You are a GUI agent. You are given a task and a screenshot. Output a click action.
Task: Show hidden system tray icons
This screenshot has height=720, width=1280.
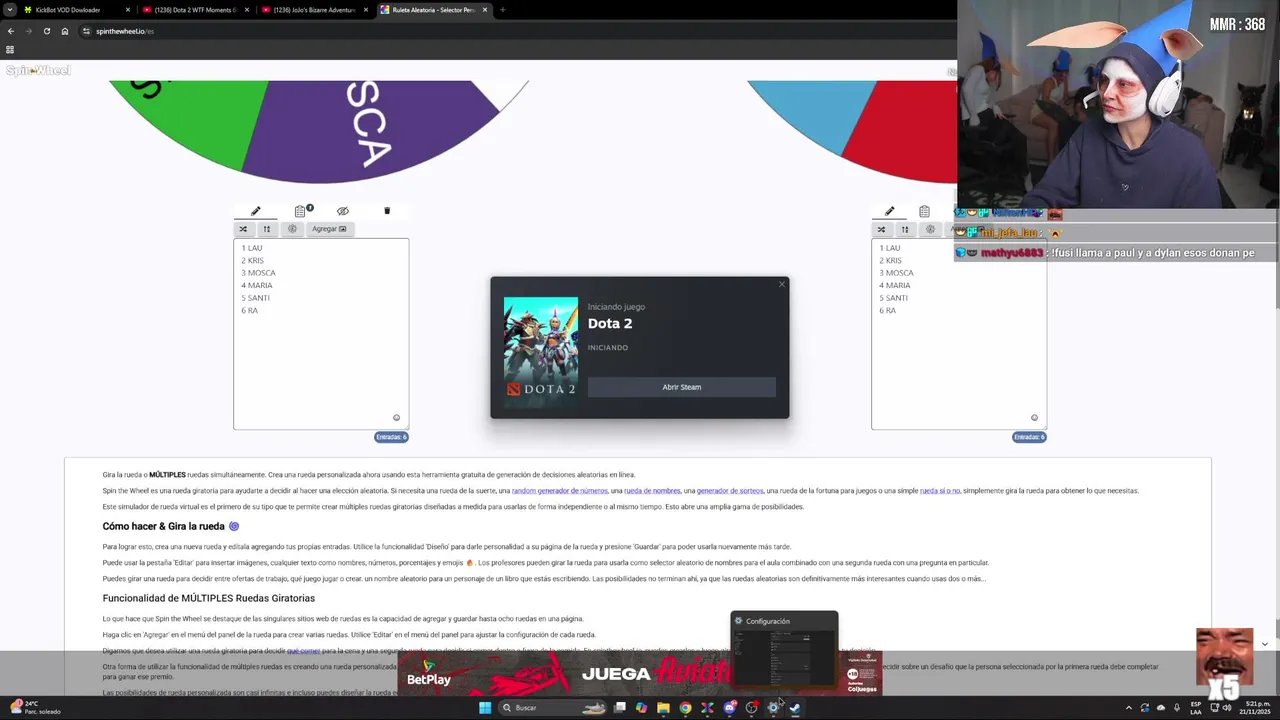(1129, 708)
